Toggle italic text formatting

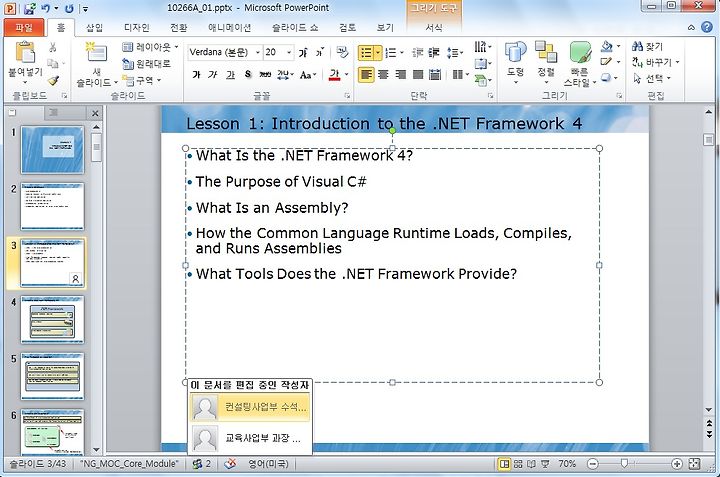coord(213,74)
